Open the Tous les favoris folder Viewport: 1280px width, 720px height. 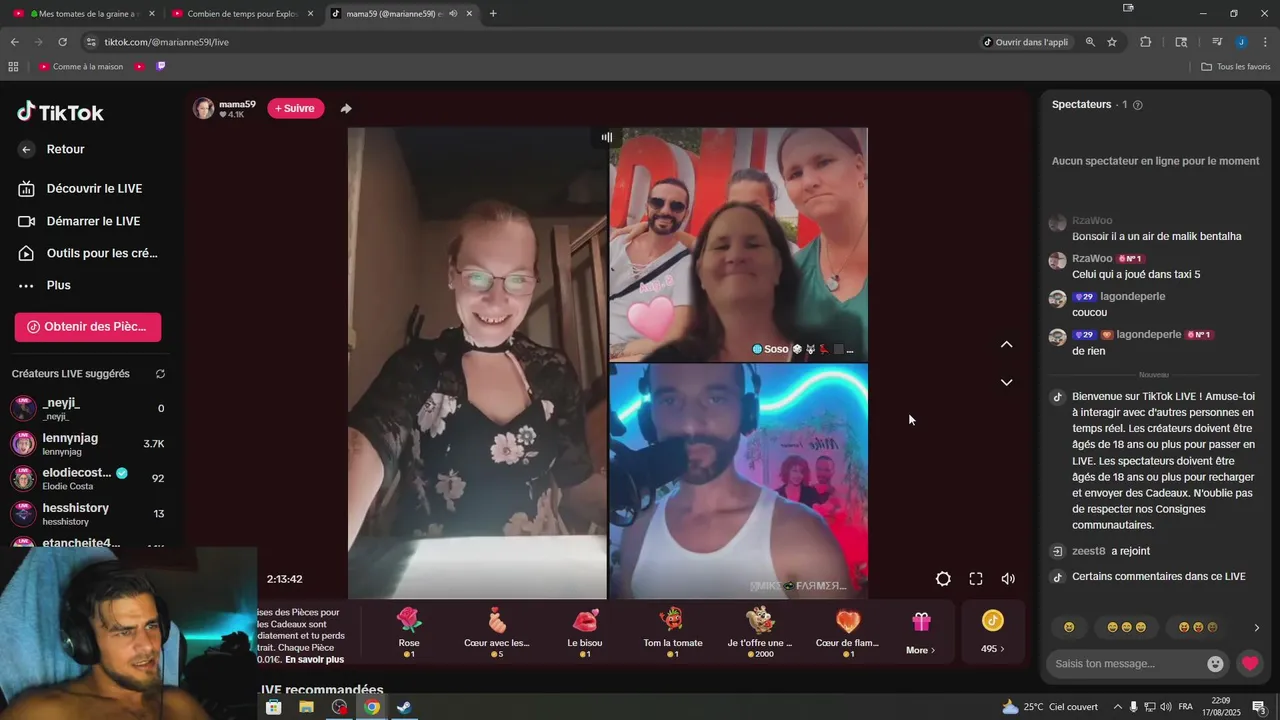click(1236, 67)
